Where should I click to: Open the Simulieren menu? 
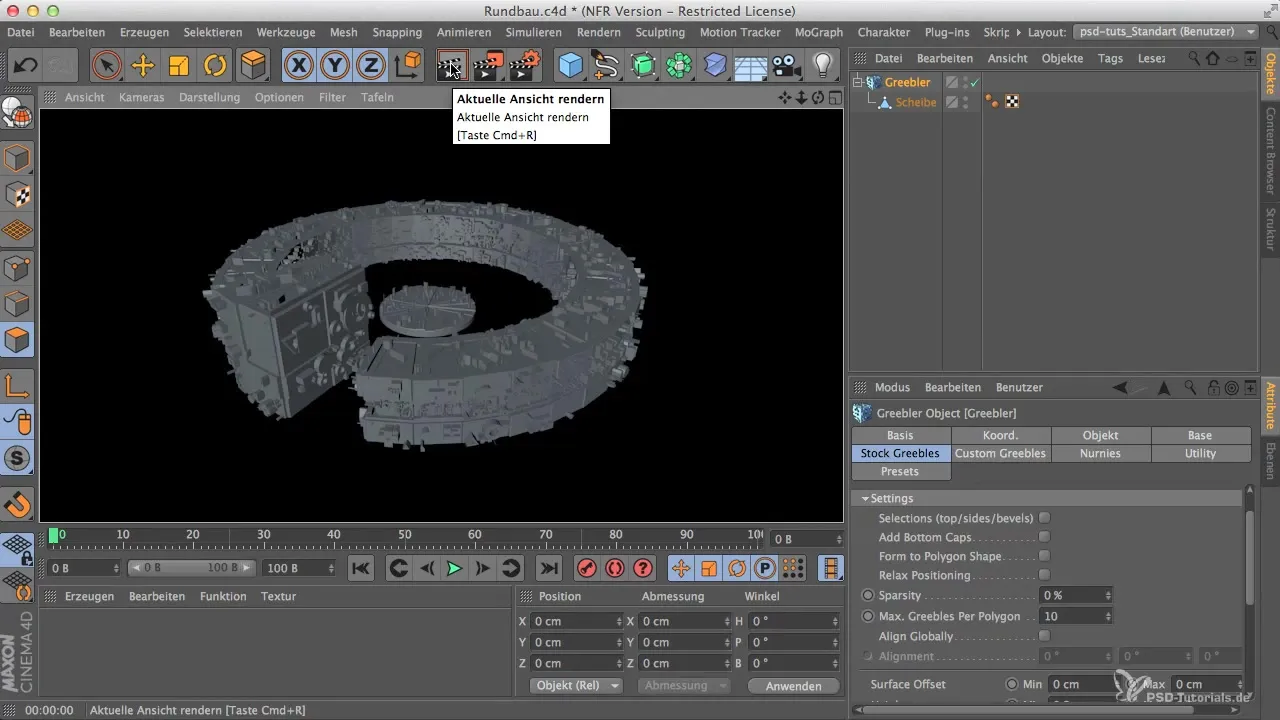[x=533, y=32]
